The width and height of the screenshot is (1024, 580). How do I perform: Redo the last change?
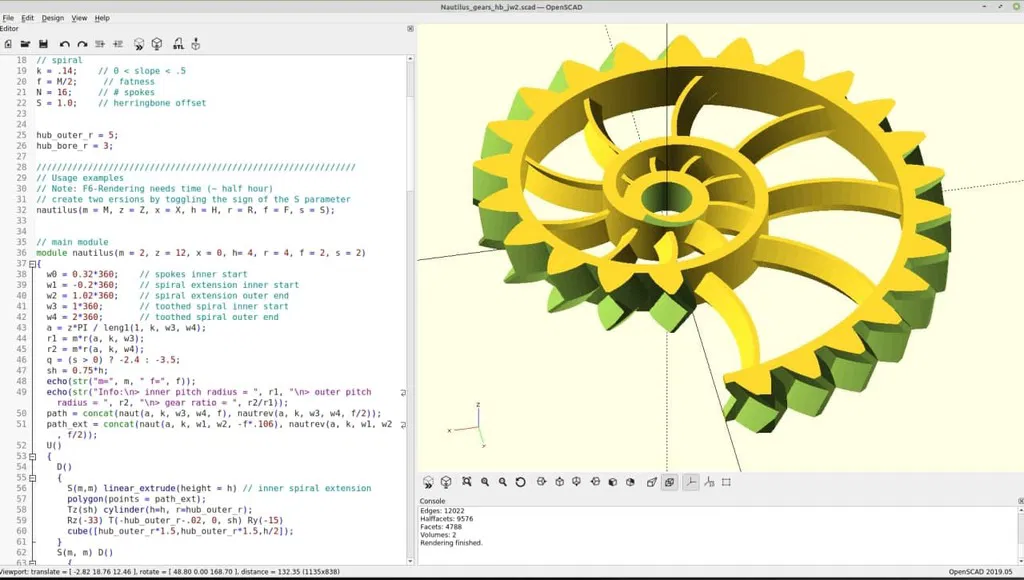click(x=82, y=43)
